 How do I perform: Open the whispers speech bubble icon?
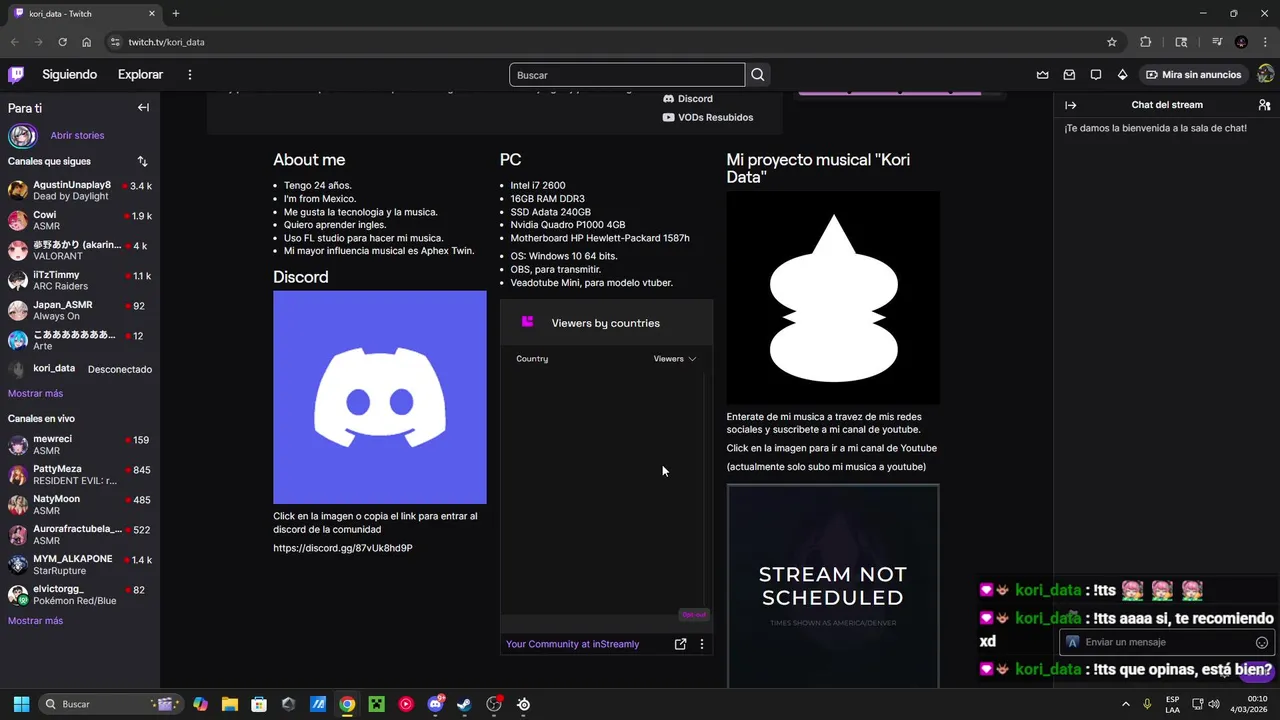point(1096,75)
